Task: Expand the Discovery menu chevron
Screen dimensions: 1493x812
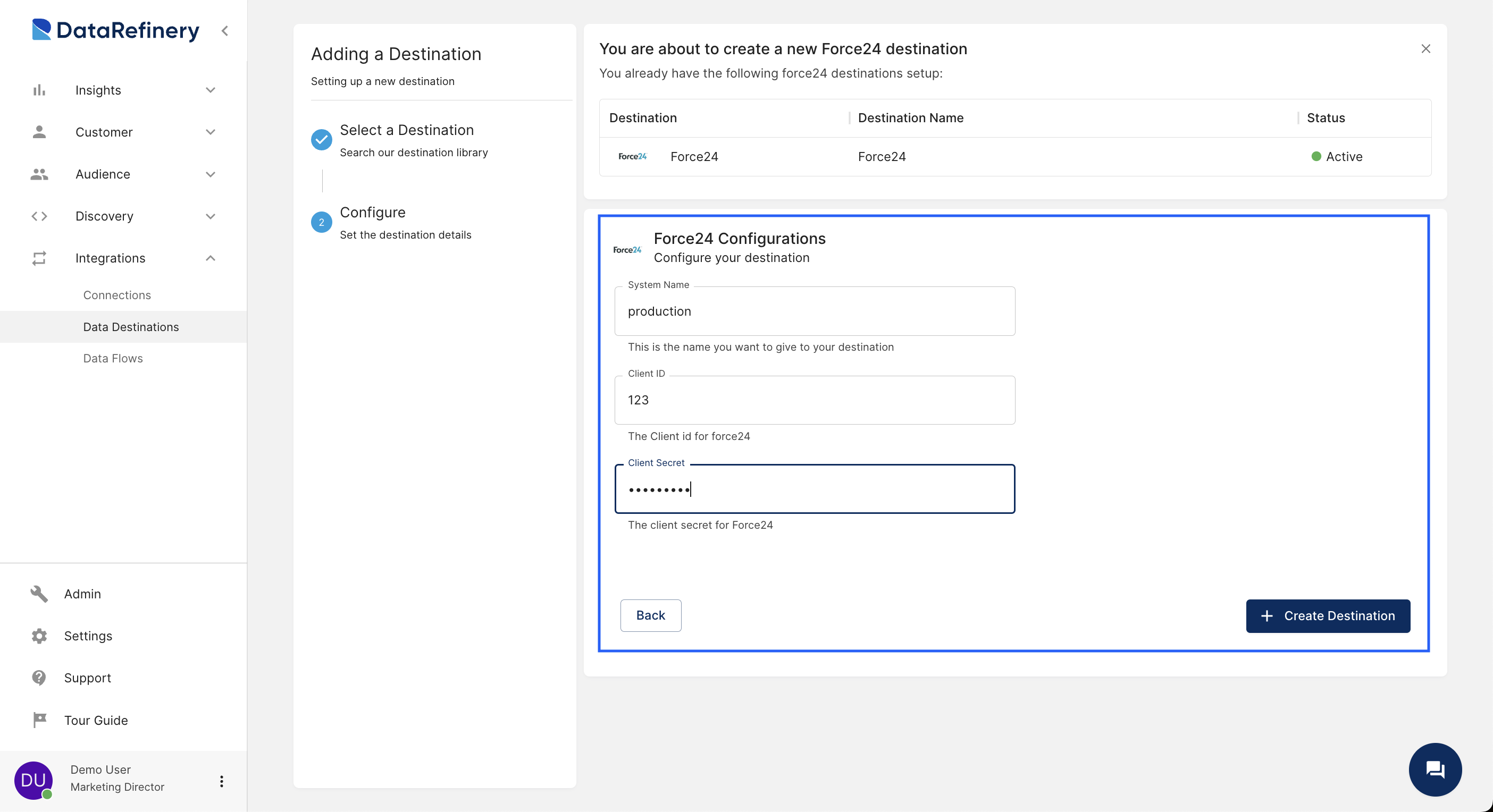Action: click(x=211, y=216)
